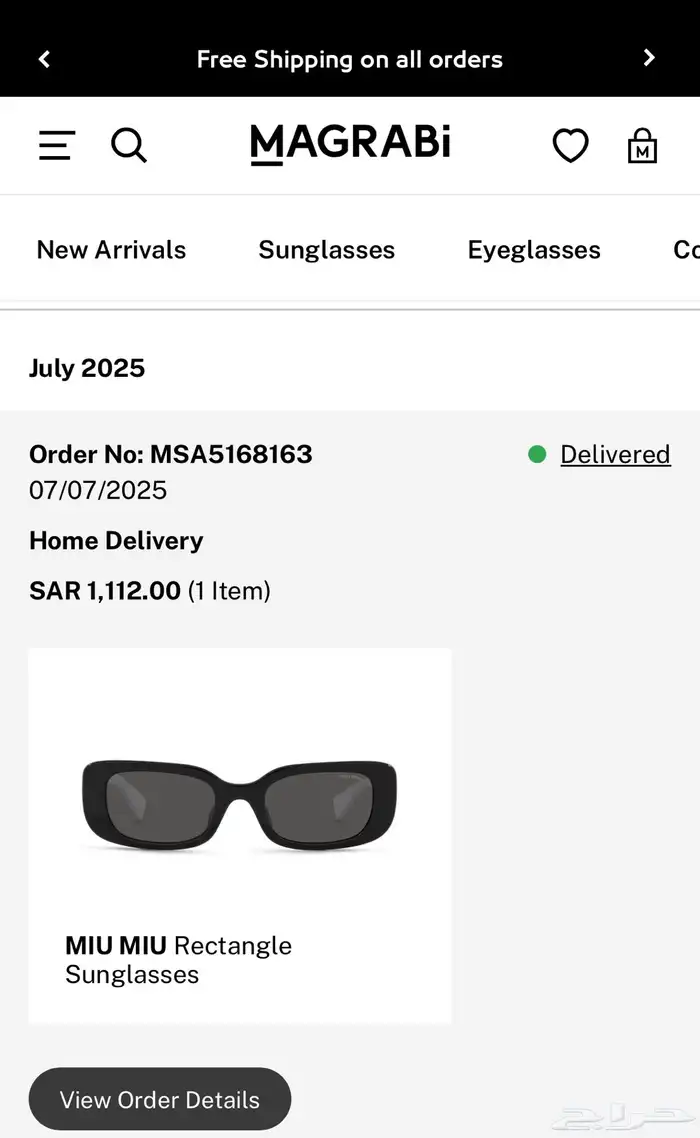Click the Delivered status link
700x1138 pixels.
615,455
